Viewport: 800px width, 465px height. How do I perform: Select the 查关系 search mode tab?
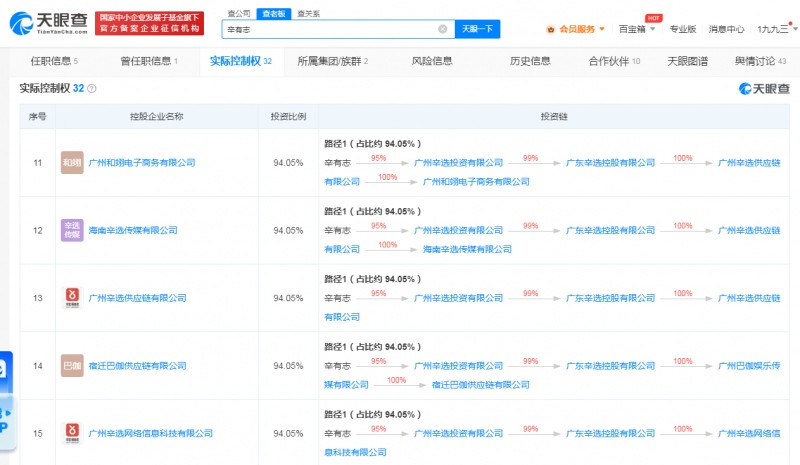click(x=309, y=13)
